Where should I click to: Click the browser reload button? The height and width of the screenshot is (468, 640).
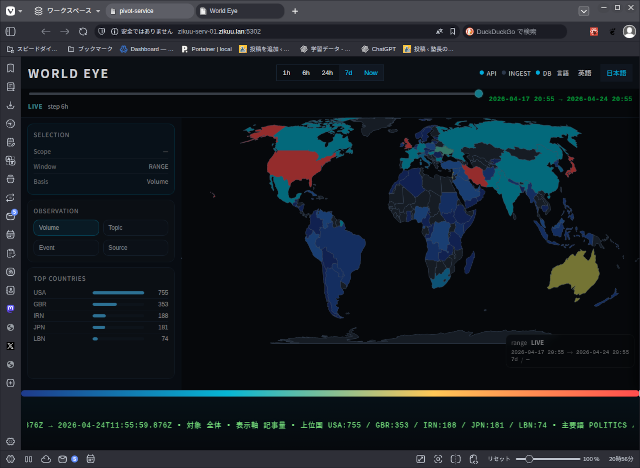click(84, 31)
